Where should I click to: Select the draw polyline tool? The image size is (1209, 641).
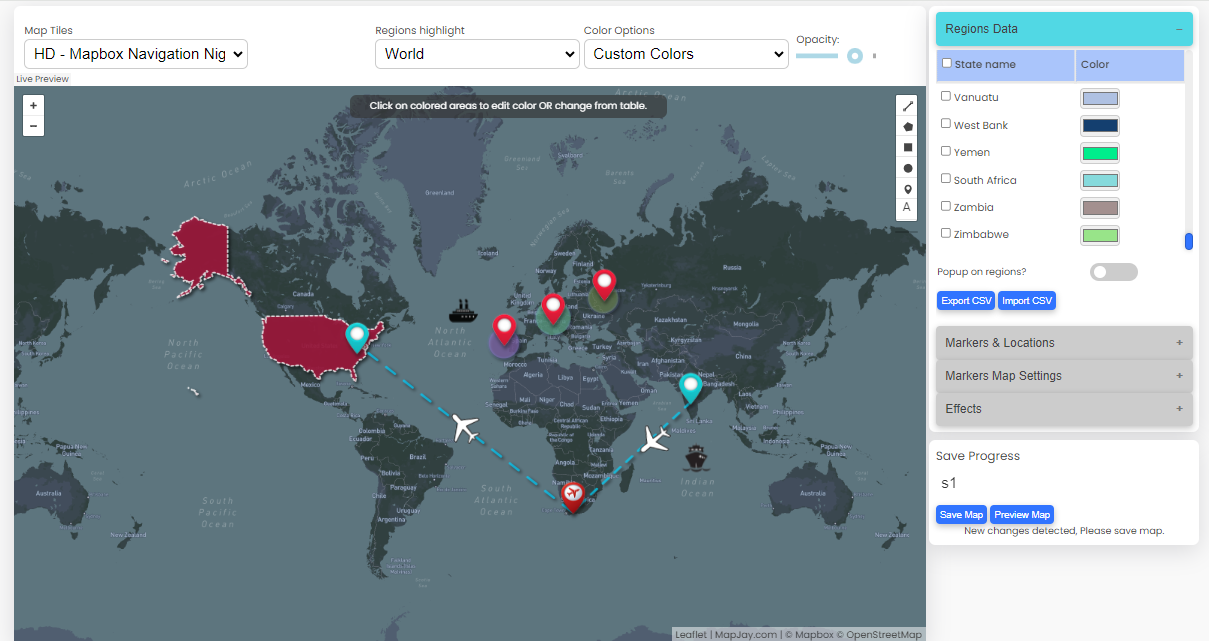pos(907,105)
